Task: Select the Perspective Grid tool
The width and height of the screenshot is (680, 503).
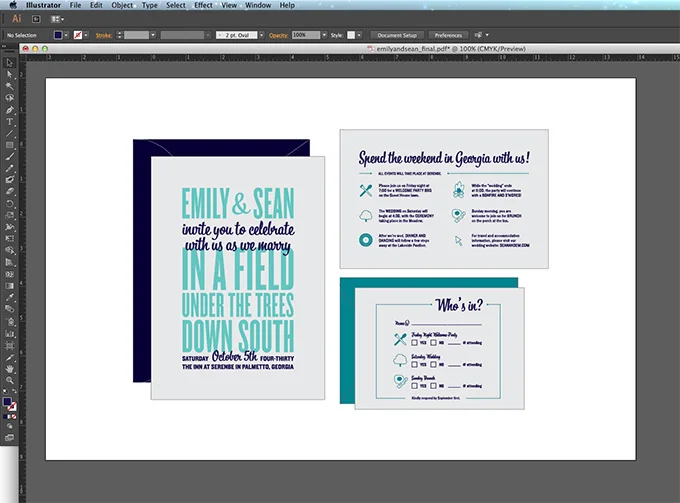Action: click(10, 262)
